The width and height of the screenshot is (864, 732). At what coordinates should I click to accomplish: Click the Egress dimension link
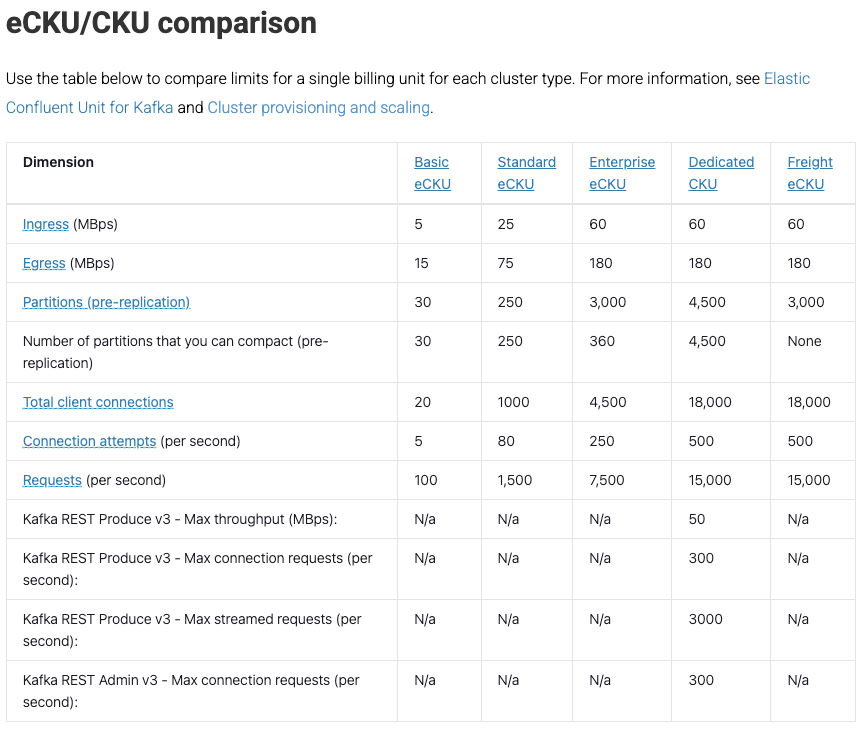44,263
